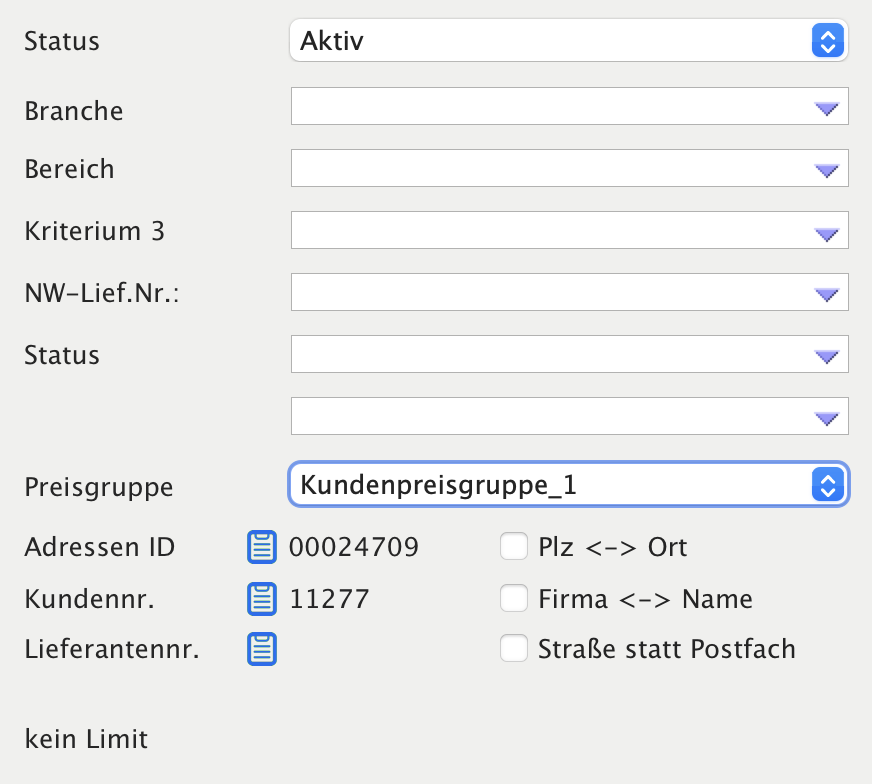Click the Lieferantennr. clipboard icon
This screenshot has height=784, width=872.
tap(262, 649)
